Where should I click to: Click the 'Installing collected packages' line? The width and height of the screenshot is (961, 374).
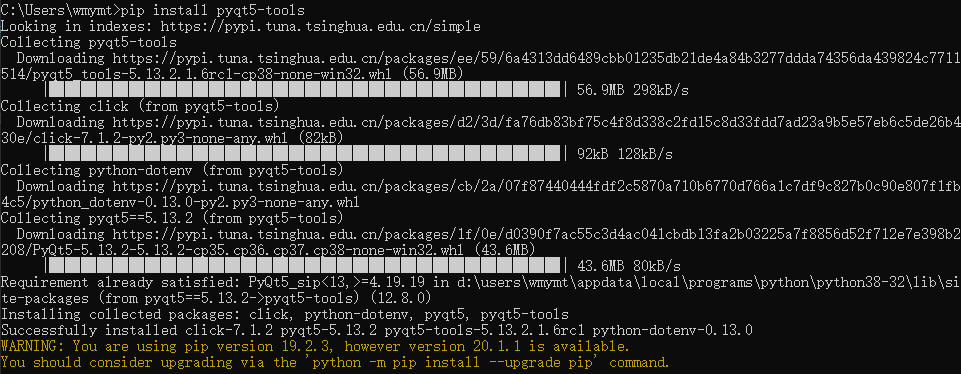tap(284, 315)
